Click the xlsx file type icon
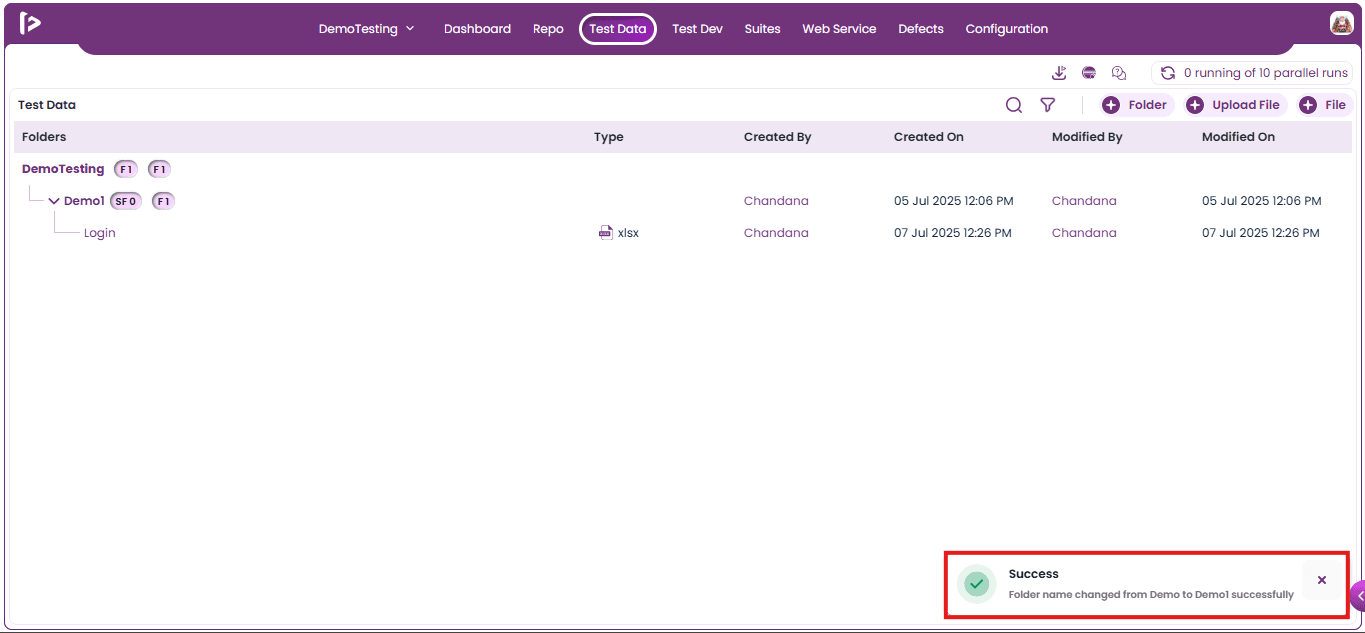The image size is (1365, 633). (x=606, y=233)
